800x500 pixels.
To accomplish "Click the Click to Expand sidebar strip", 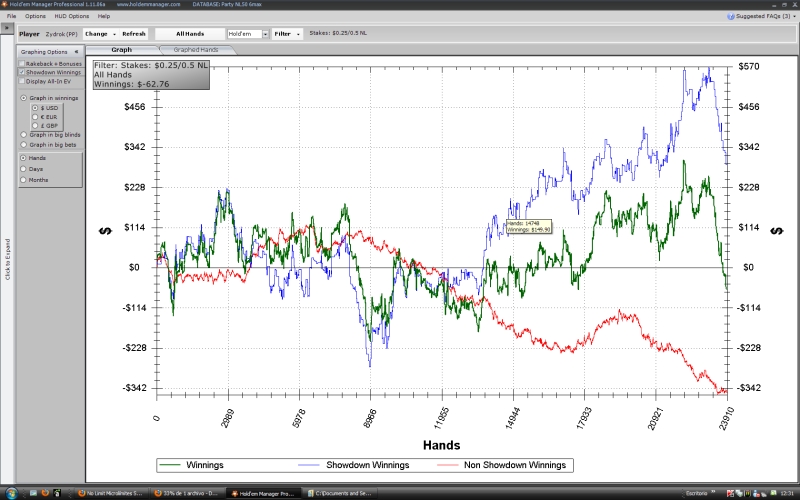I will (8, 258).
